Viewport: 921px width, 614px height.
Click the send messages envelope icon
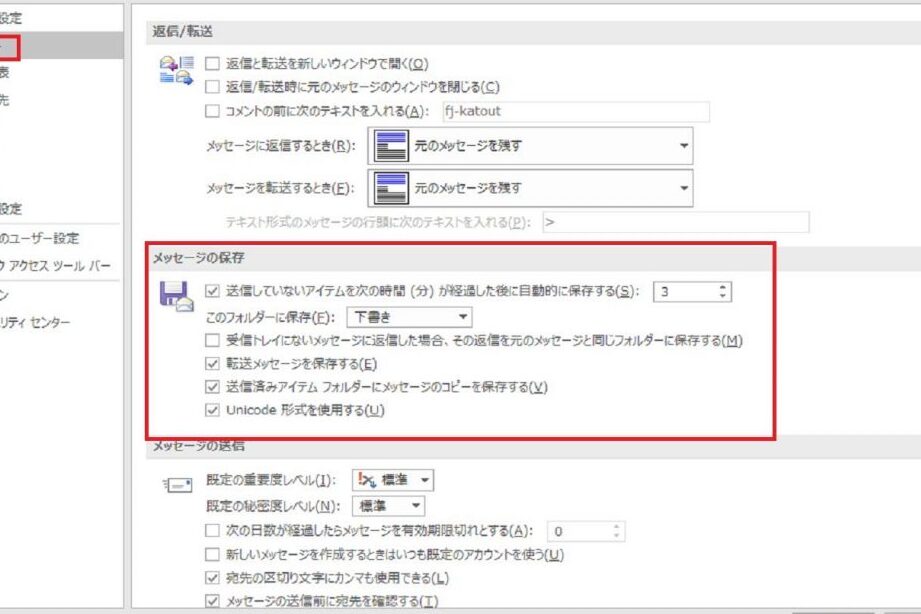[x=176, y=486]
